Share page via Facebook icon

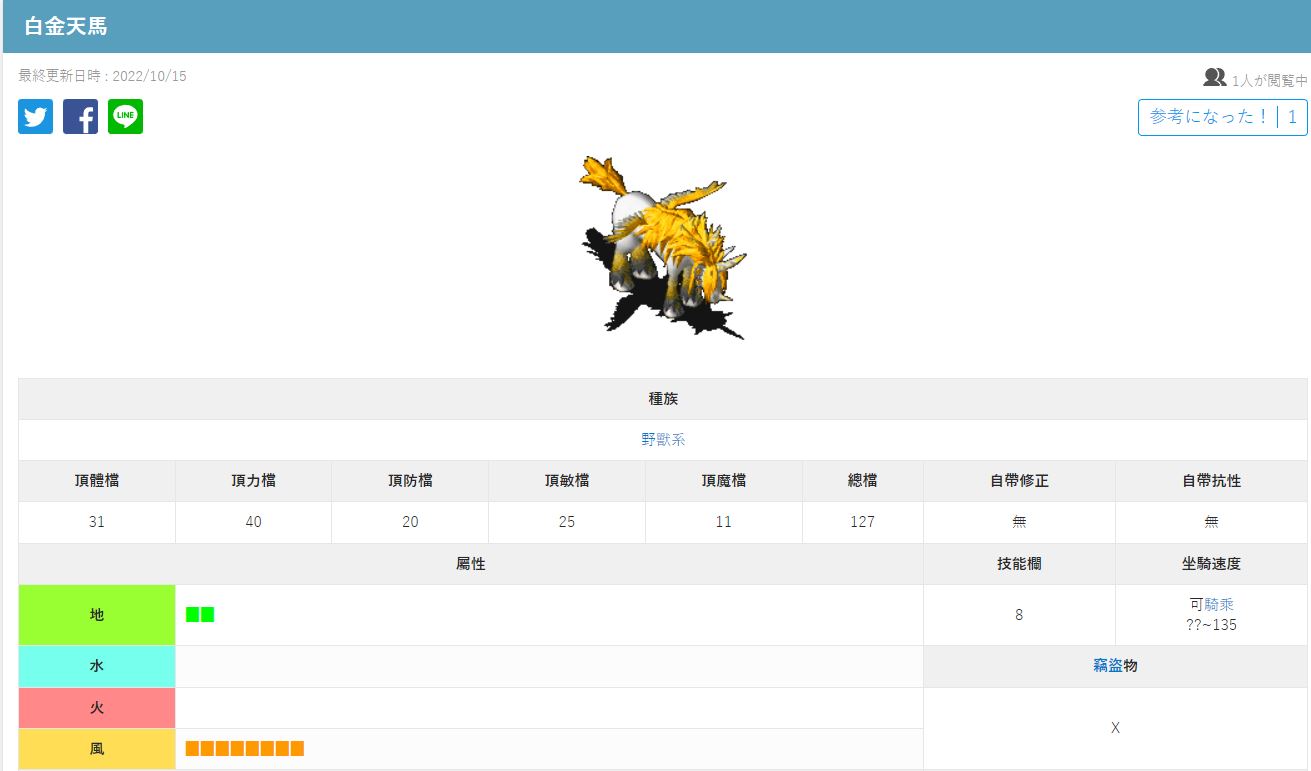[x=80, y=117]
